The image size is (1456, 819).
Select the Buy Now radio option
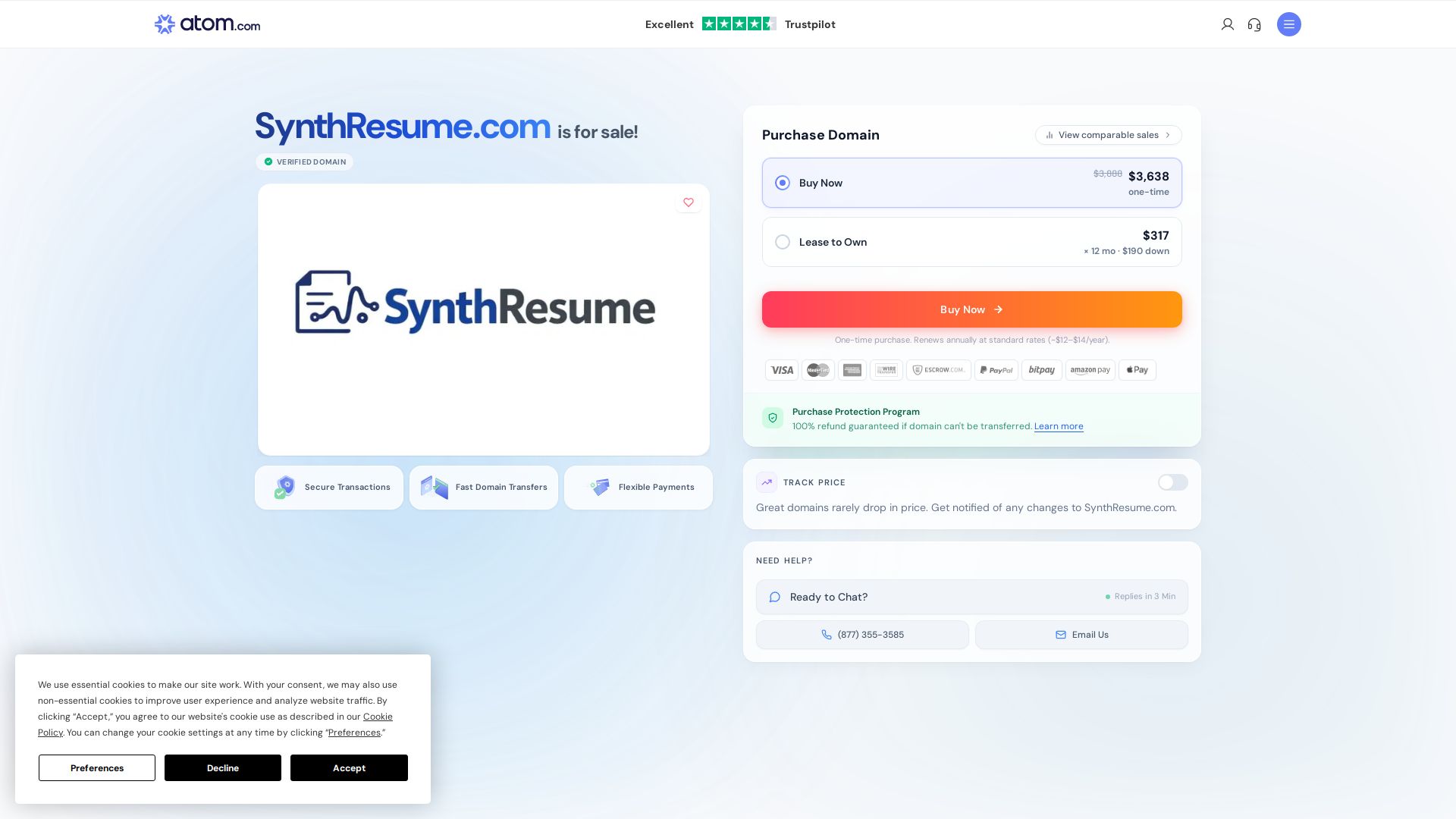click(x=783, y=183)
